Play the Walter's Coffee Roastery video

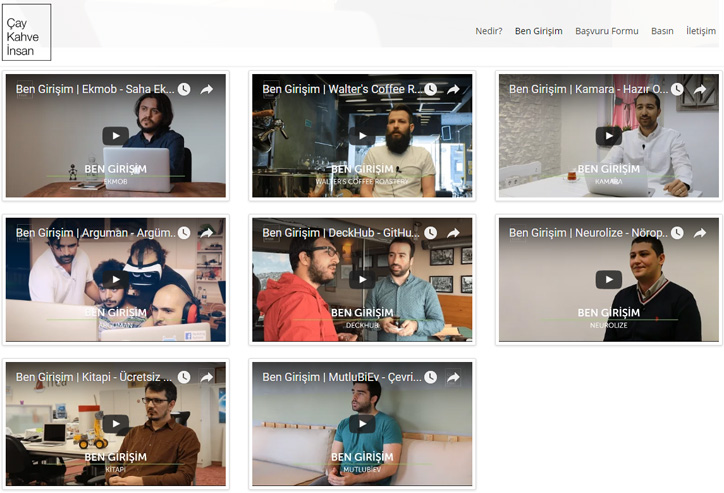(x=362, y=136)
